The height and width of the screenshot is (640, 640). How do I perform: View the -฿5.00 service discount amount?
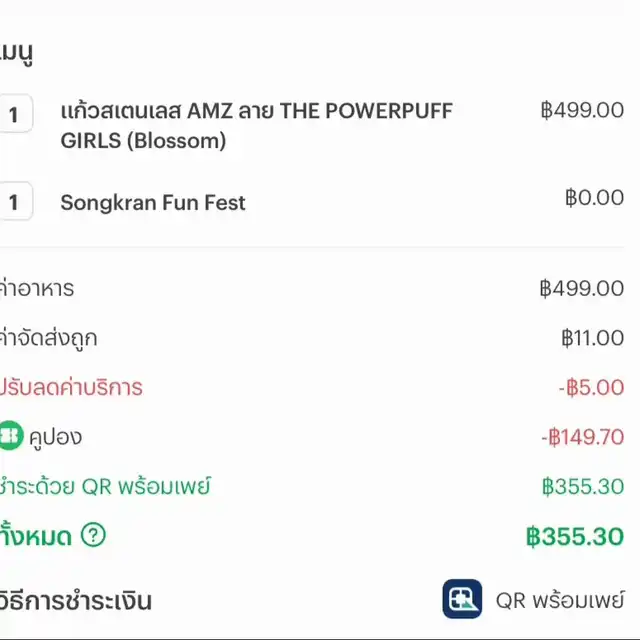tap(591, 387)
